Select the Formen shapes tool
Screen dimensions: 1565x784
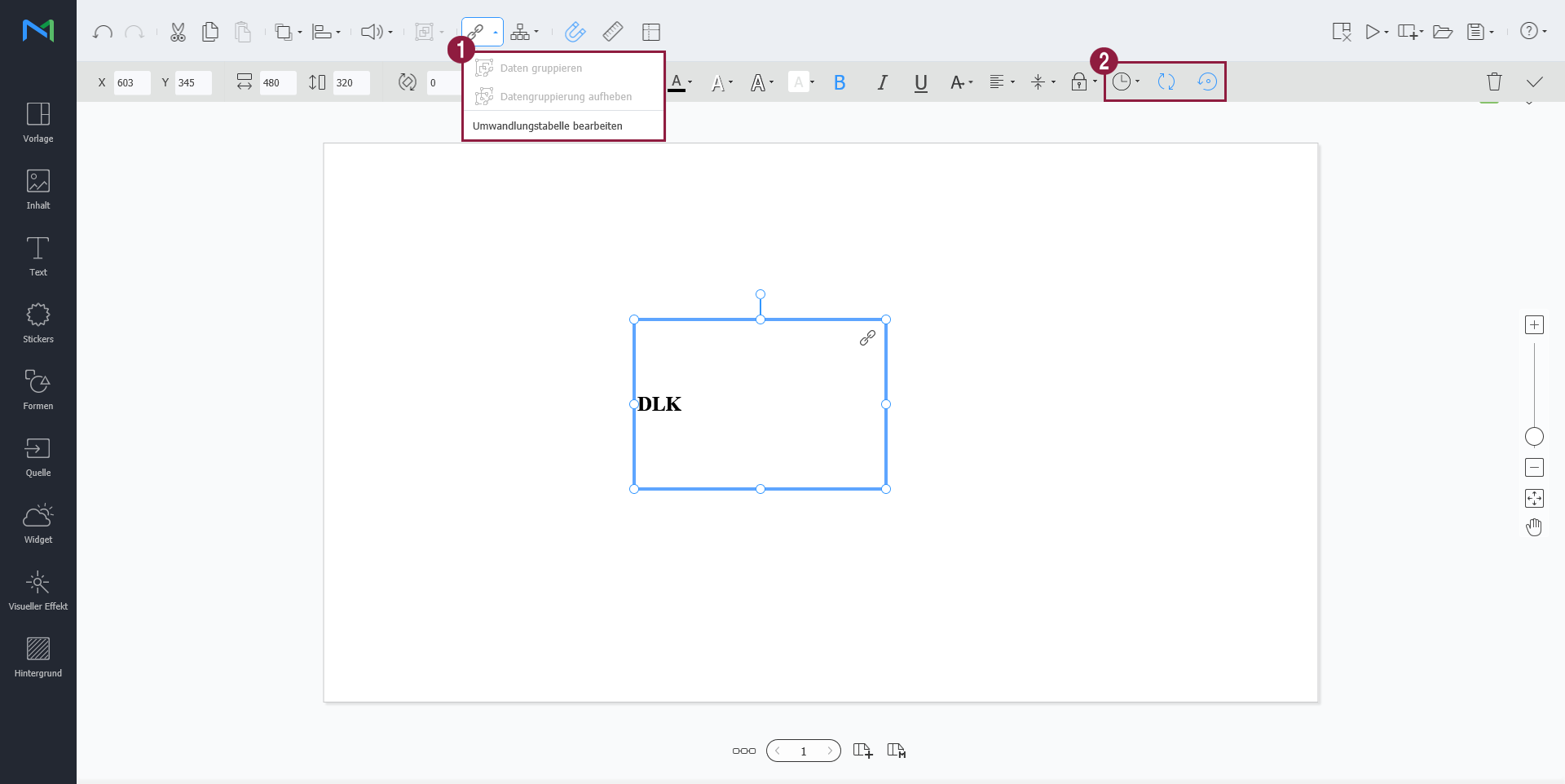click(x=37, y=390)
